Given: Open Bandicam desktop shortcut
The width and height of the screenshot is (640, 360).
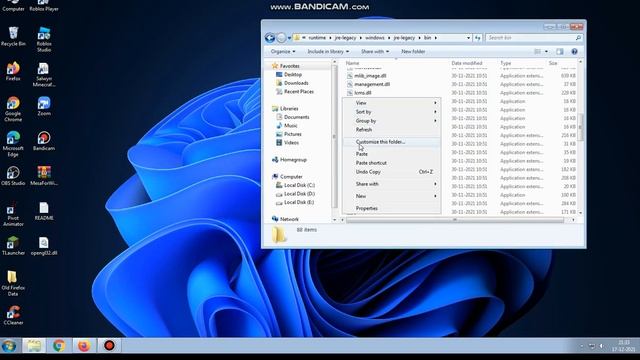Looking at the screenshot, I should 44,141.
